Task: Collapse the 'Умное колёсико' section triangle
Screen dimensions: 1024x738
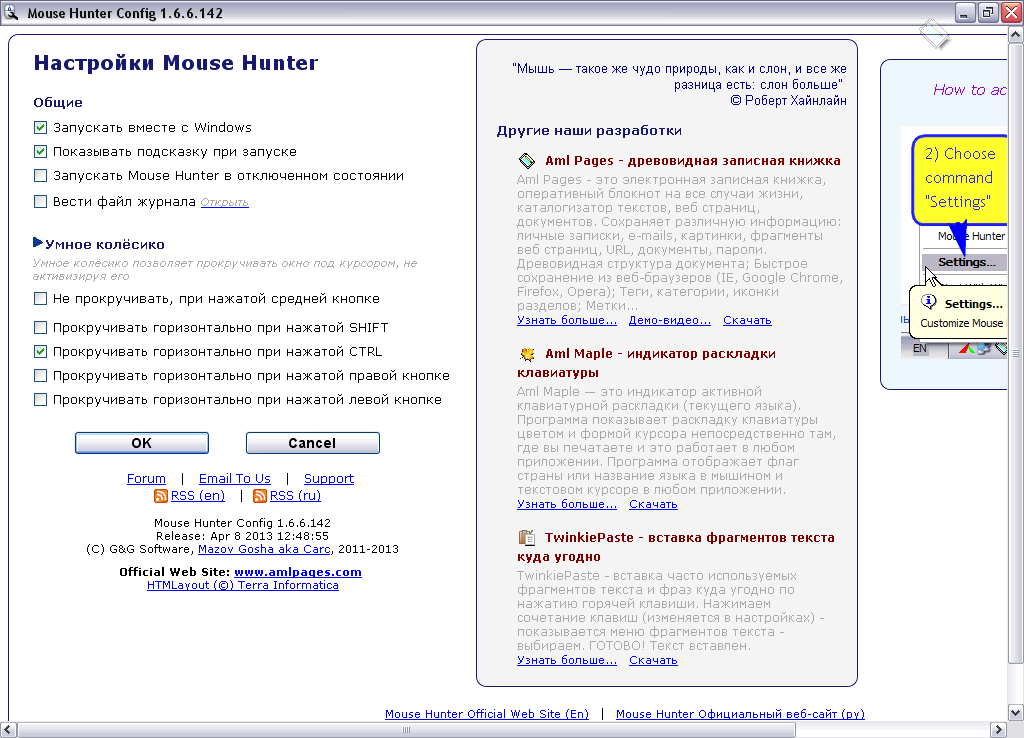Action: point(38,243)
